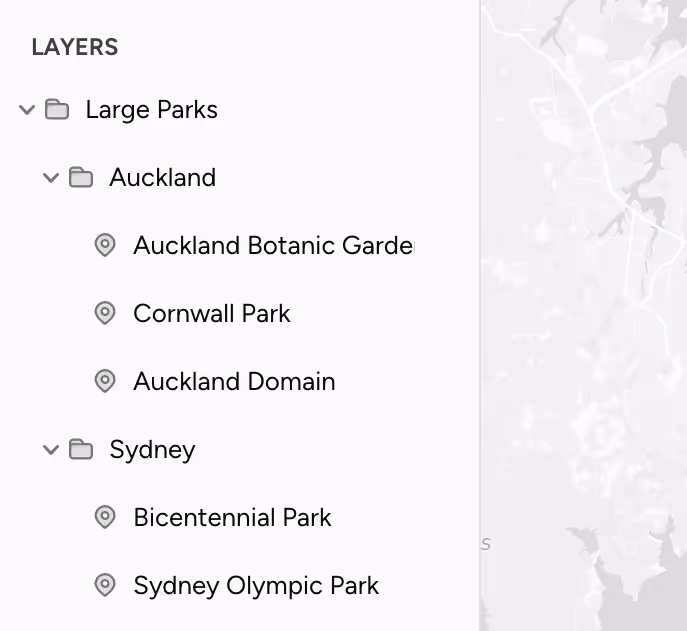Collapse the Auckland folder chevron
Image resolution: width=687 pixels, height=631 pixels.
tap(51, 178)
